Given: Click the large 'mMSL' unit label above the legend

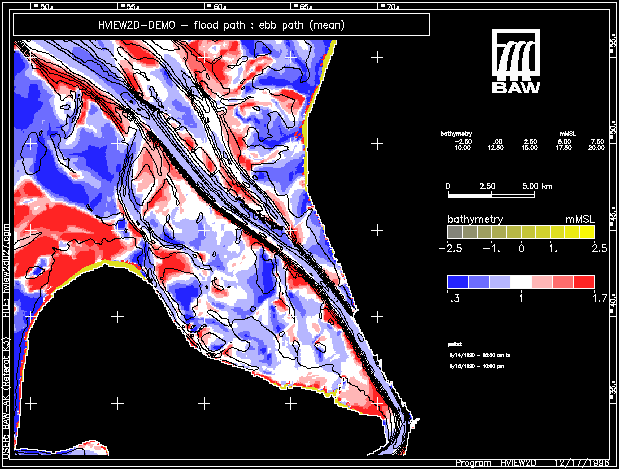Looking at the screenshot, I should point(580,219).
